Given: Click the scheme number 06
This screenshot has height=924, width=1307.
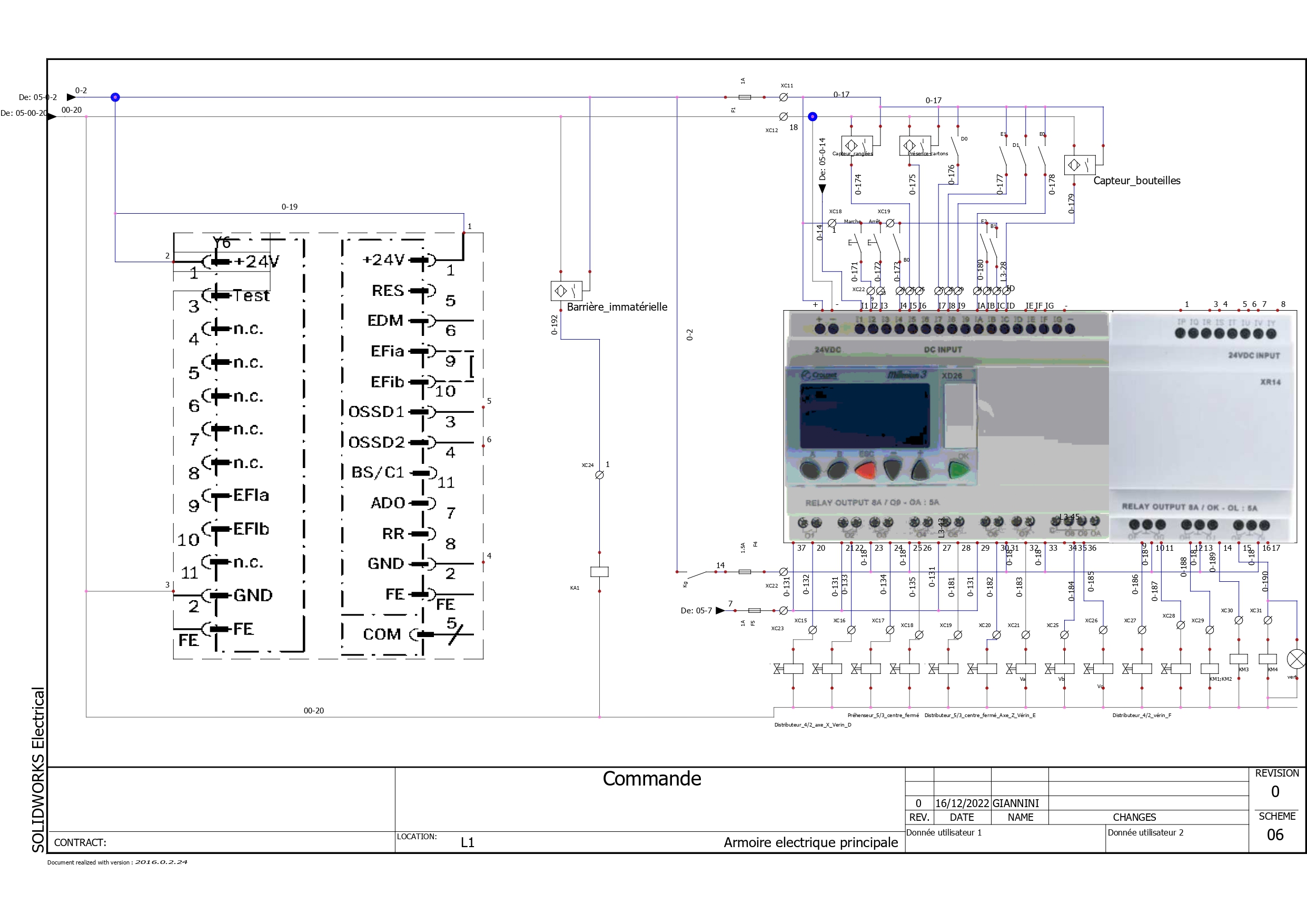Looking at the screenshot, I should click(1274, 834).
